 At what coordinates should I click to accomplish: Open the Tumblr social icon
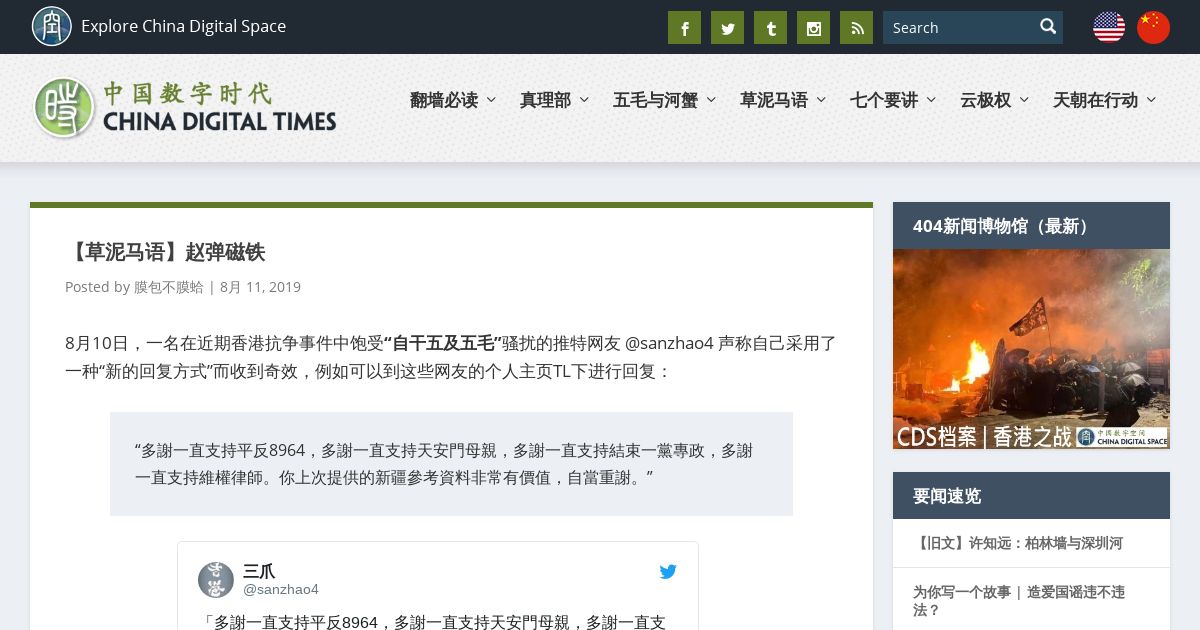[x=770, y=28]
